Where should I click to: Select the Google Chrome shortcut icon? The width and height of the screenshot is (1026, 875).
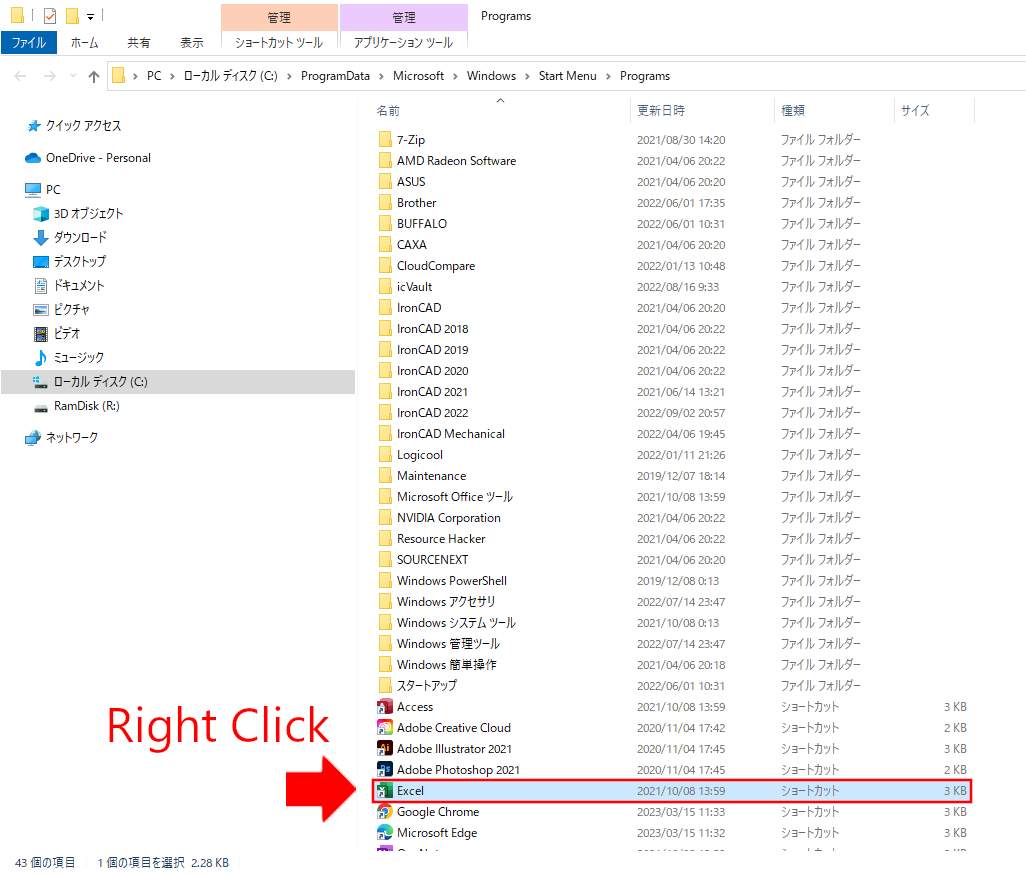(385, 812)
